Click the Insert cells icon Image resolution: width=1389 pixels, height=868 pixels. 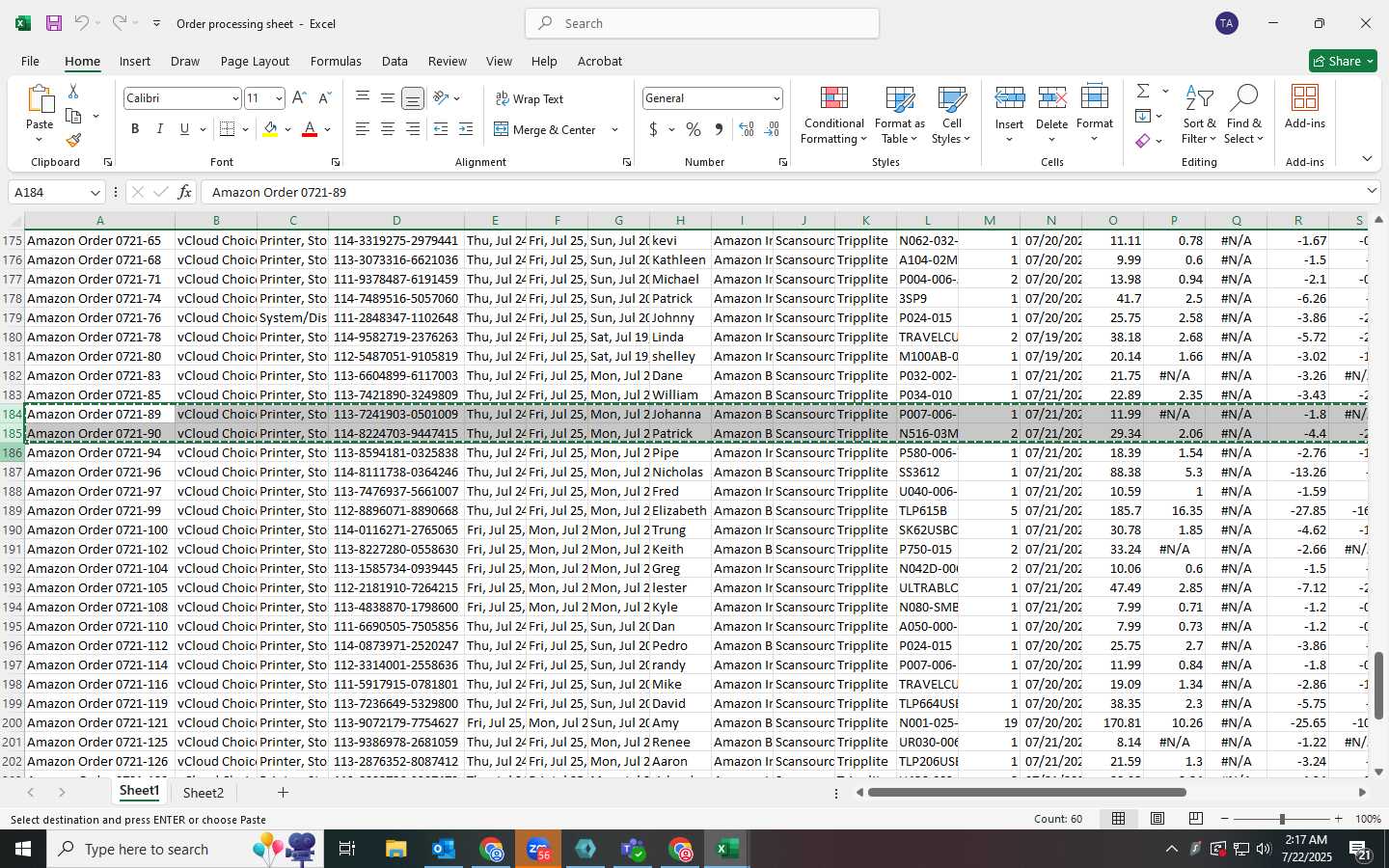click(1009, 98)
